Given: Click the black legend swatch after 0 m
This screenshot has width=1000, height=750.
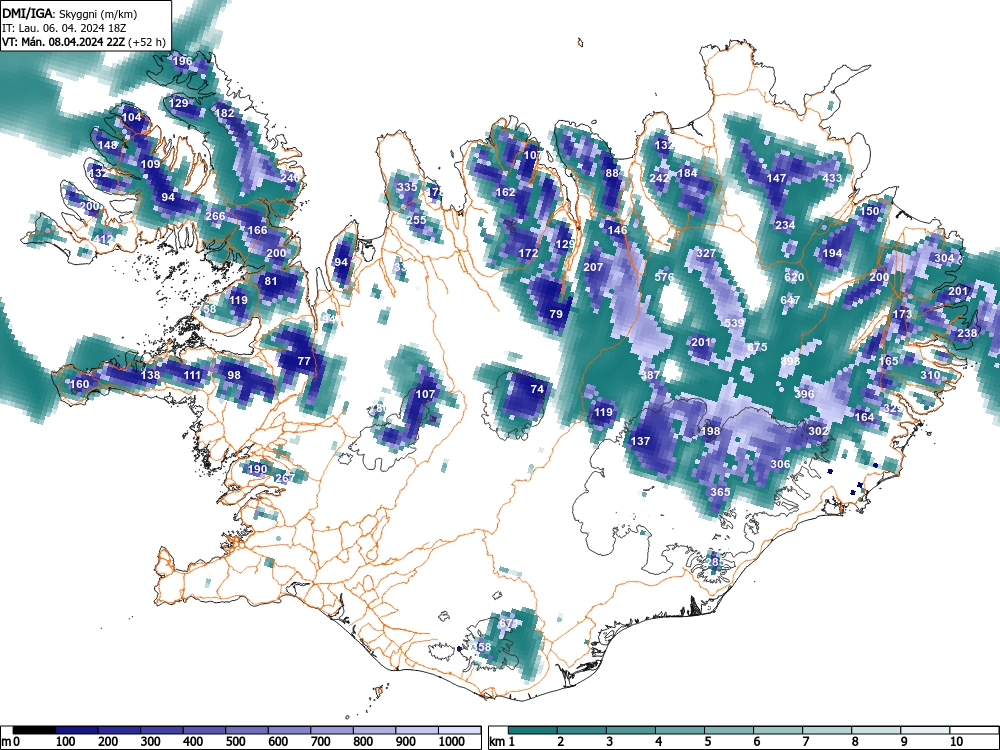Looking at the screenshot, I should [34, 730].
